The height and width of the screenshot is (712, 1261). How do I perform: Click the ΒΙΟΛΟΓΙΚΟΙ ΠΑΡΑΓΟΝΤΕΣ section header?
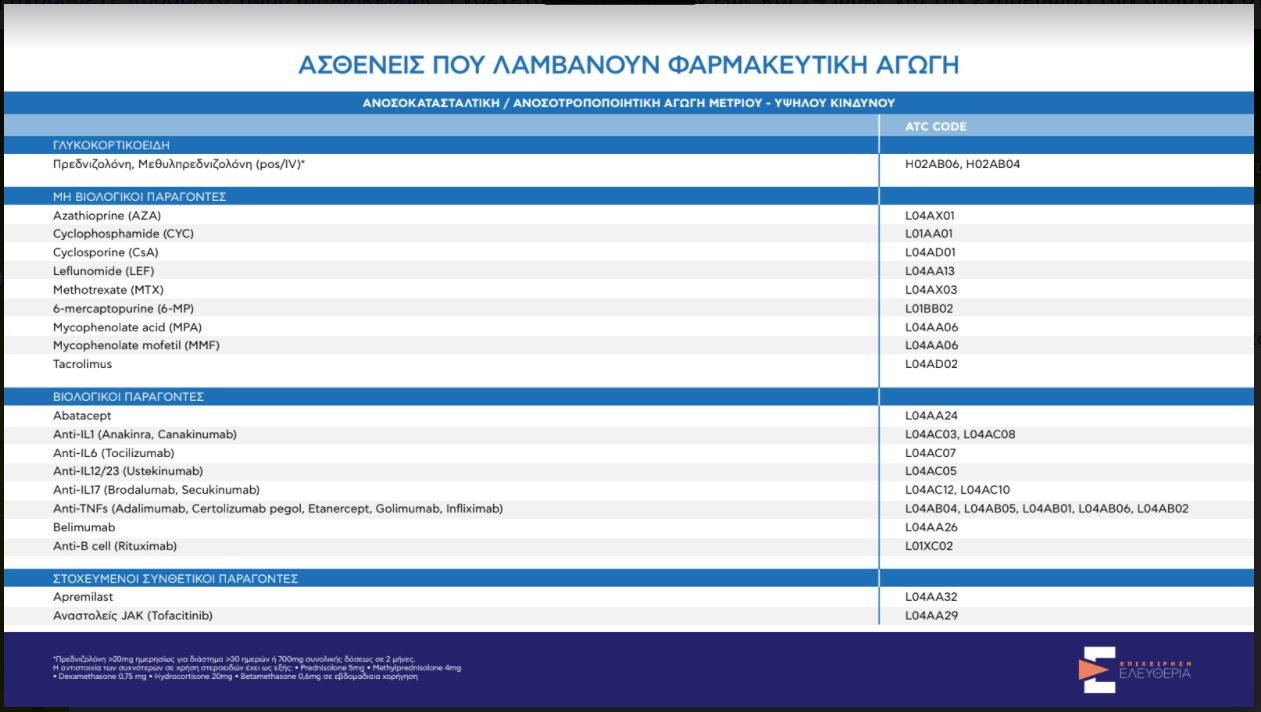128,397
